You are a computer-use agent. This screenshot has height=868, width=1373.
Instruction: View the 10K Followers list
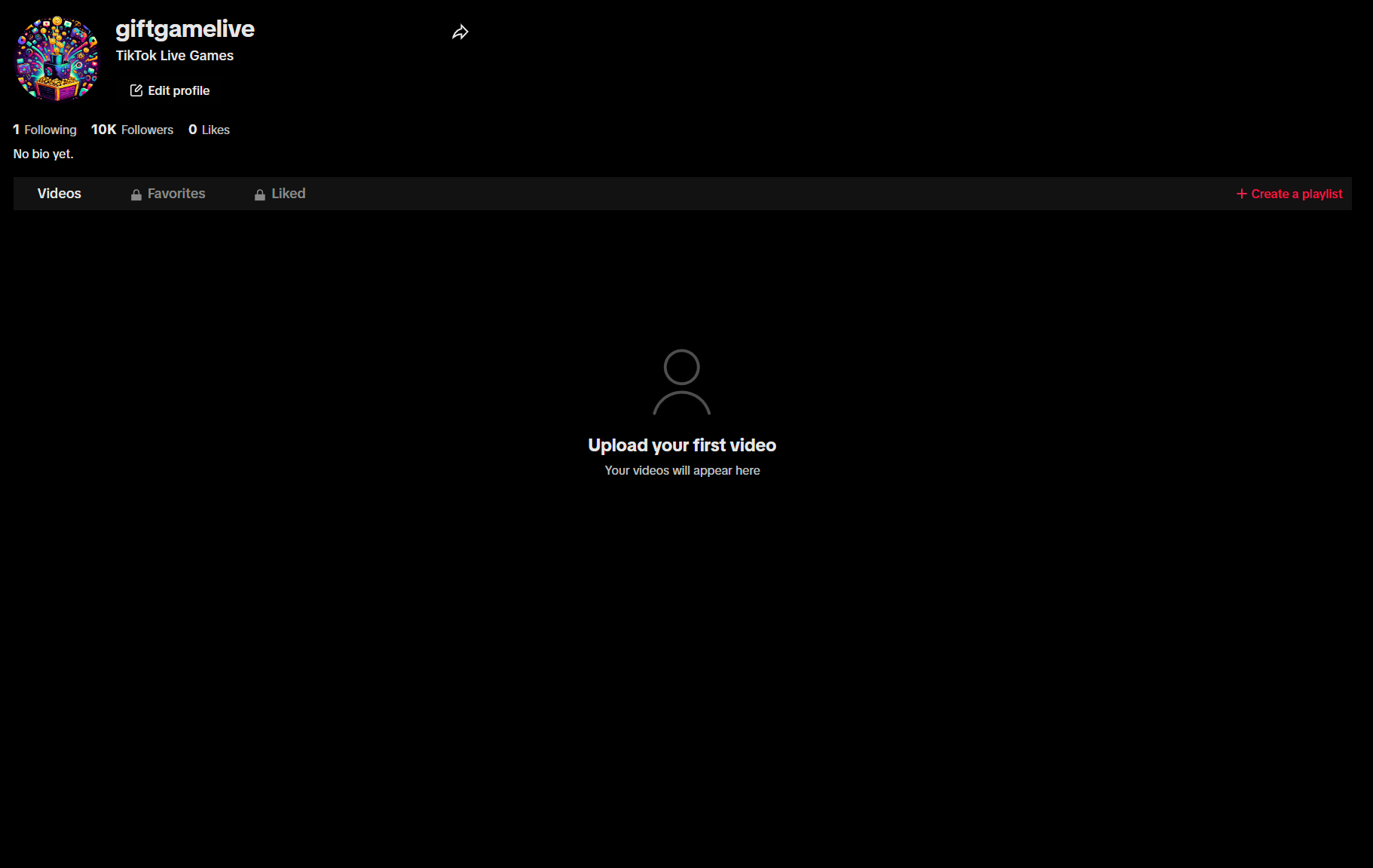132,130
